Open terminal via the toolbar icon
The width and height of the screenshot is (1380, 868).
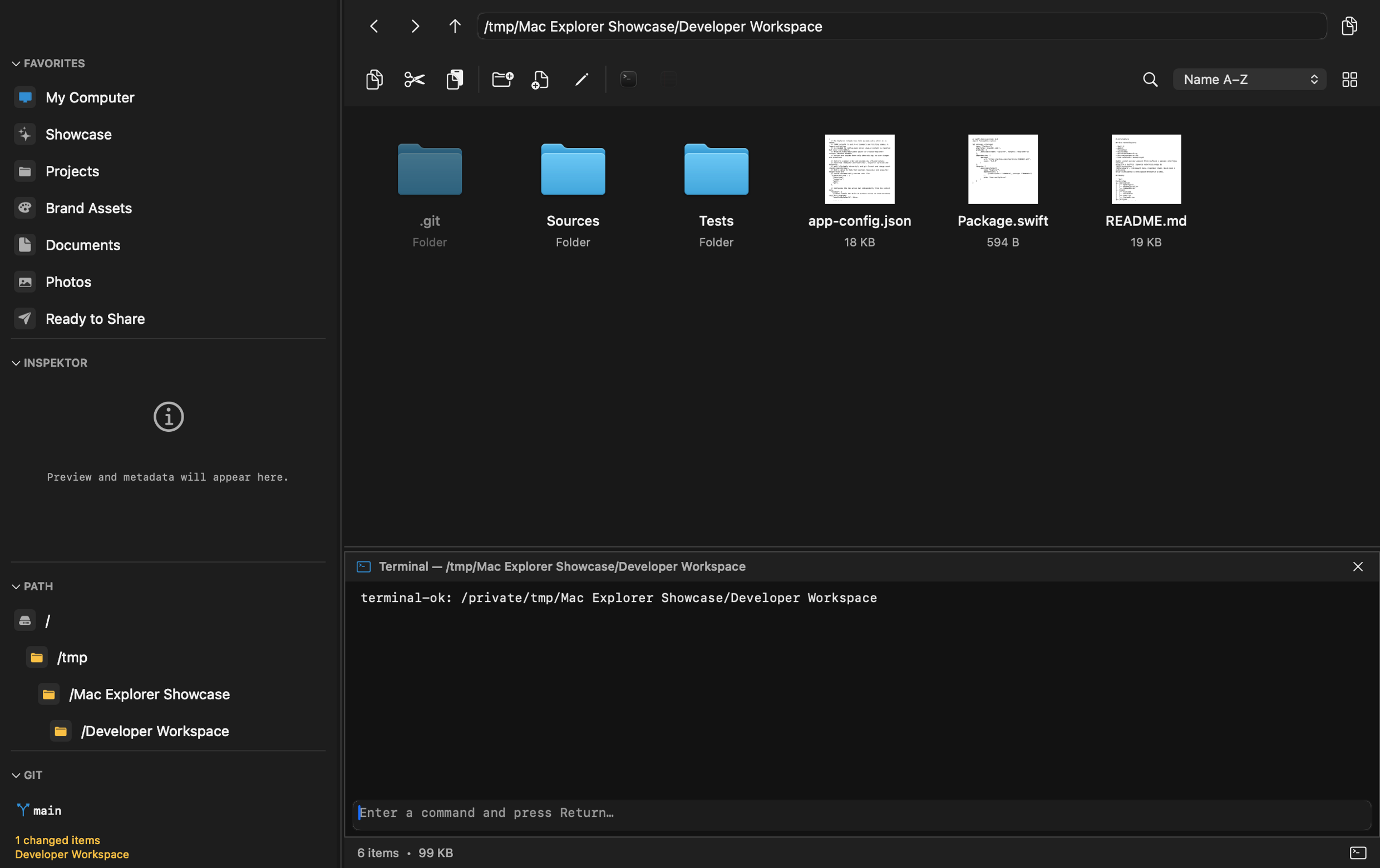(629, 79)
